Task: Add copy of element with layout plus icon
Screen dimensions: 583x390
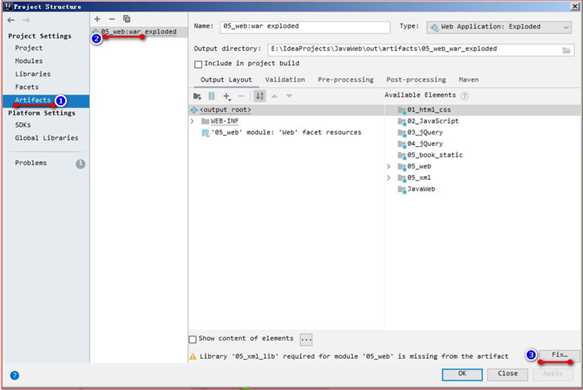Action: pos(227,96)
